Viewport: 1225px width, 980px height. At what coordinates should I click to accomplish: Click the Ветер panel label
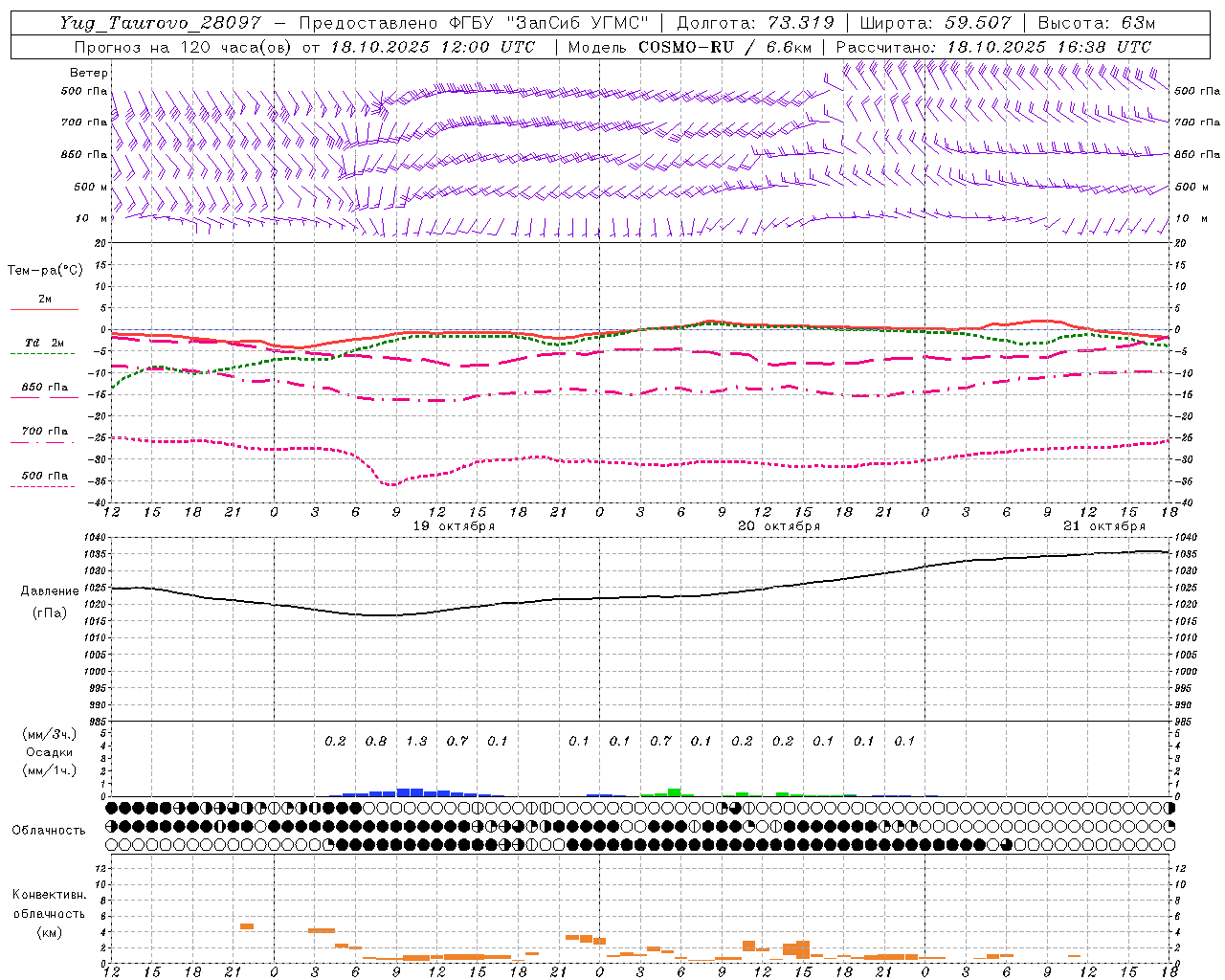point(89,73)
